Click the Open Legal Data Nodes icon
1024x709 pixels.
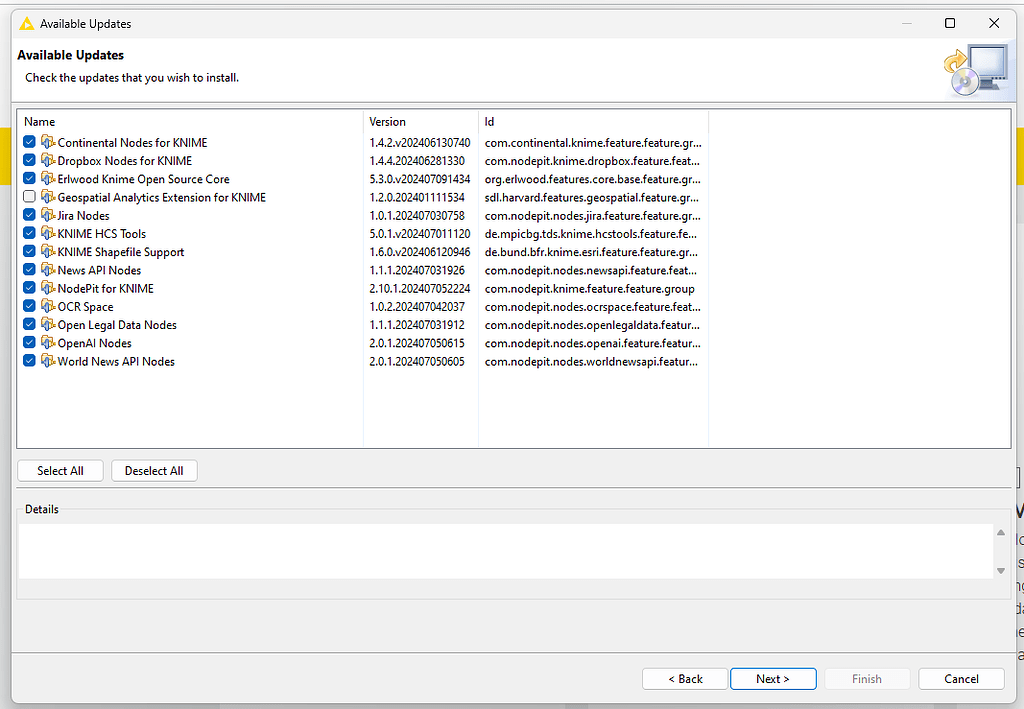(48, 324)
